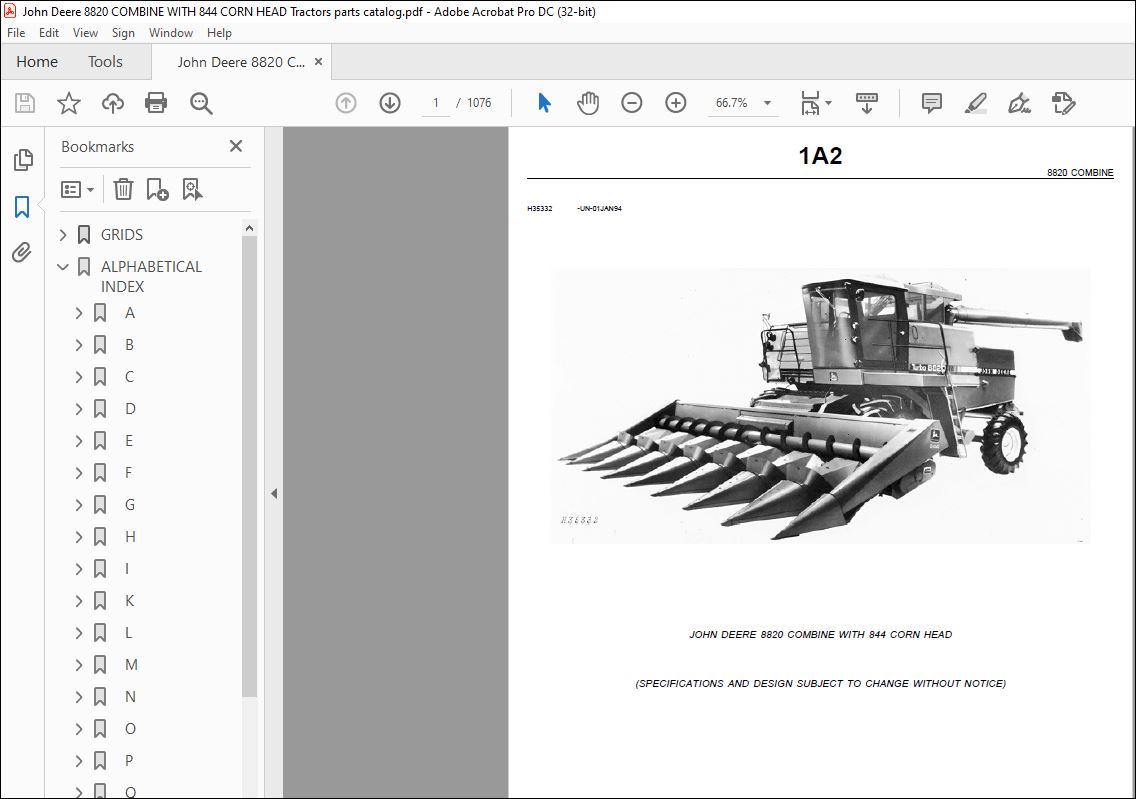Expand bookmark E
Viewport: 1136px width, 799px height.
point(79,440)
